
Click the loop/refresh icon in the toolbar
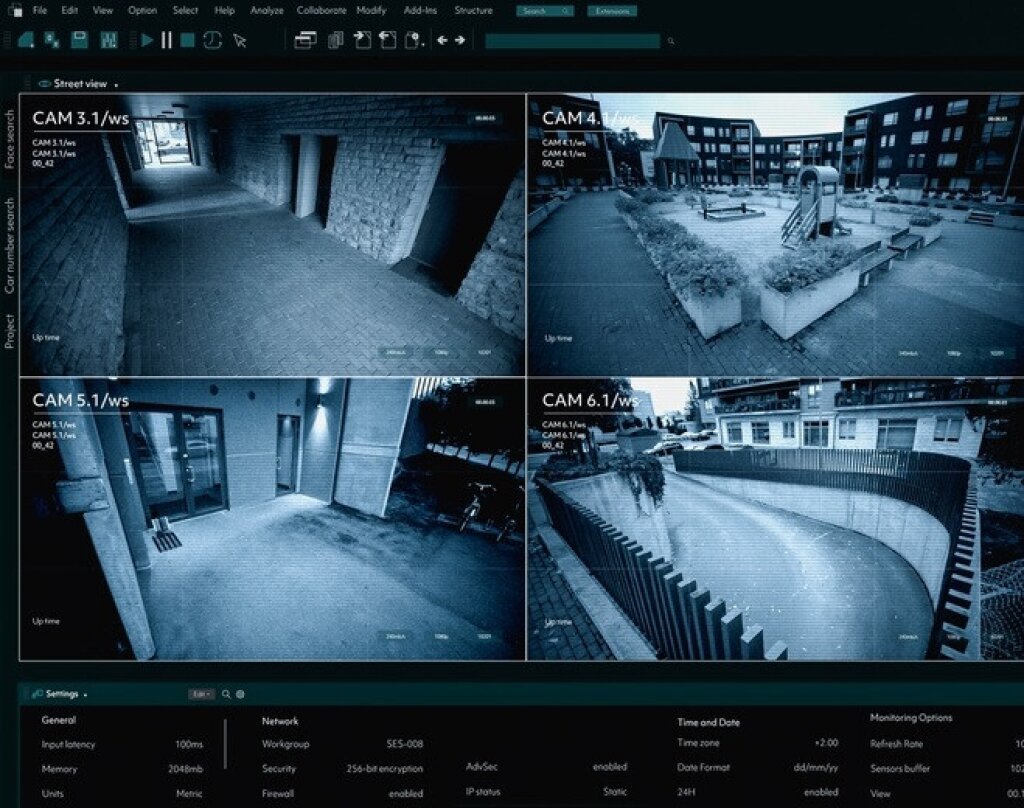(x=212, y=41)
